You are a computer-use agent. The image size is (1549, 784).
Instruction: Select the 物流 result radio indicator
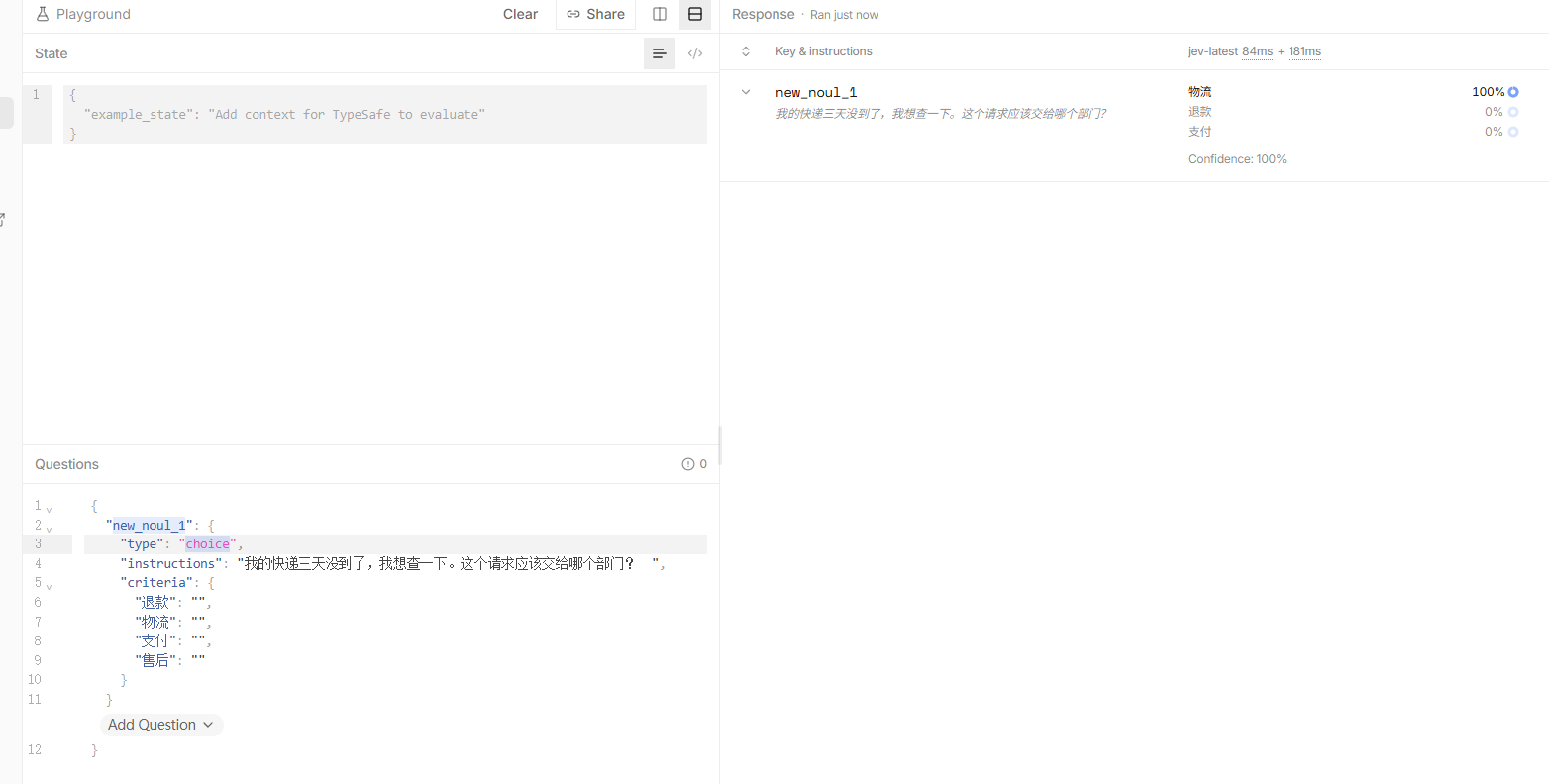1513,92
